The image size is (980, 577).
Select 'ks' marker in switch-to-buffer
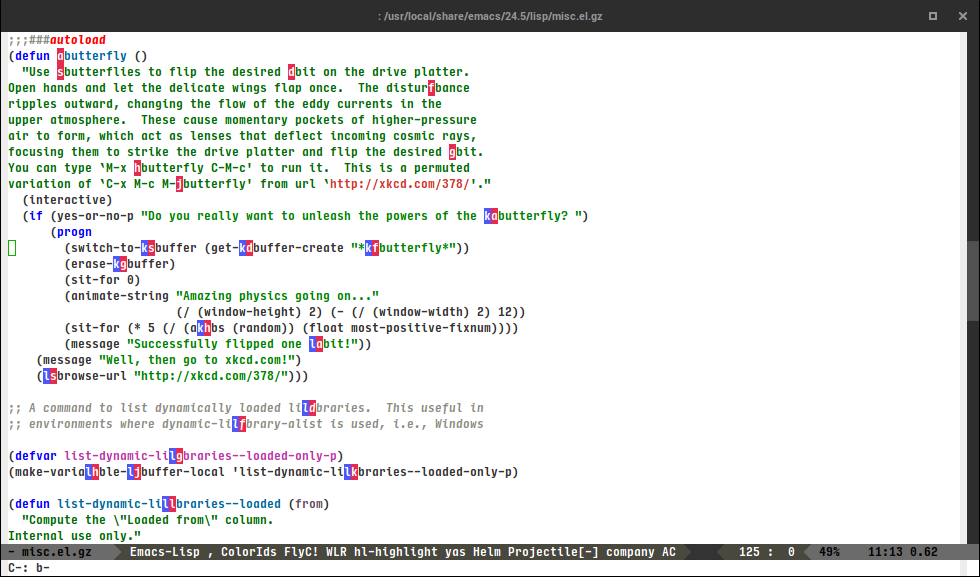click(x=148, y=248)
